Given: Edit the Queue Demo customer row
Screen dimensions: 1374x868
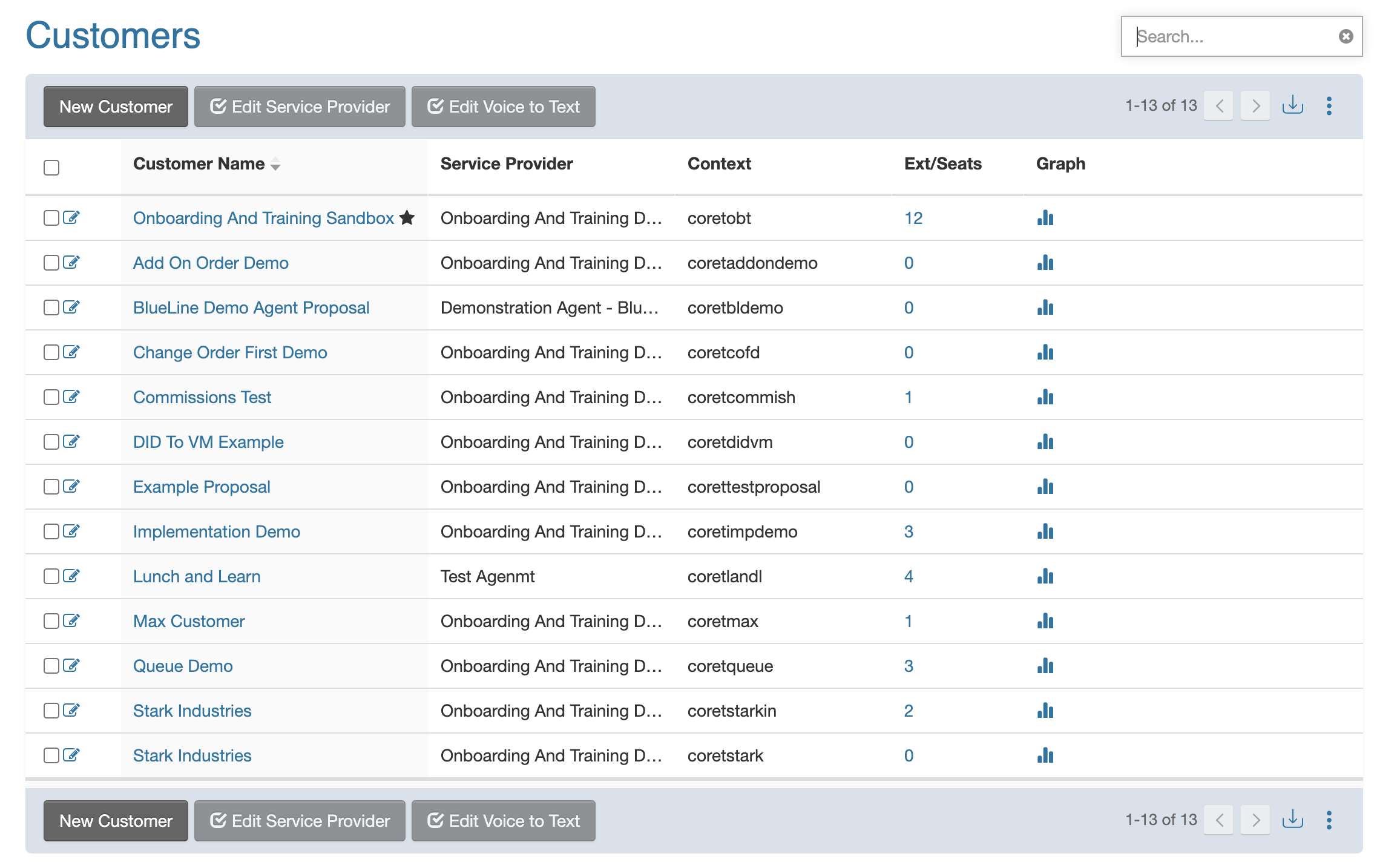Looking at the screenshot, I should (71, 665).
